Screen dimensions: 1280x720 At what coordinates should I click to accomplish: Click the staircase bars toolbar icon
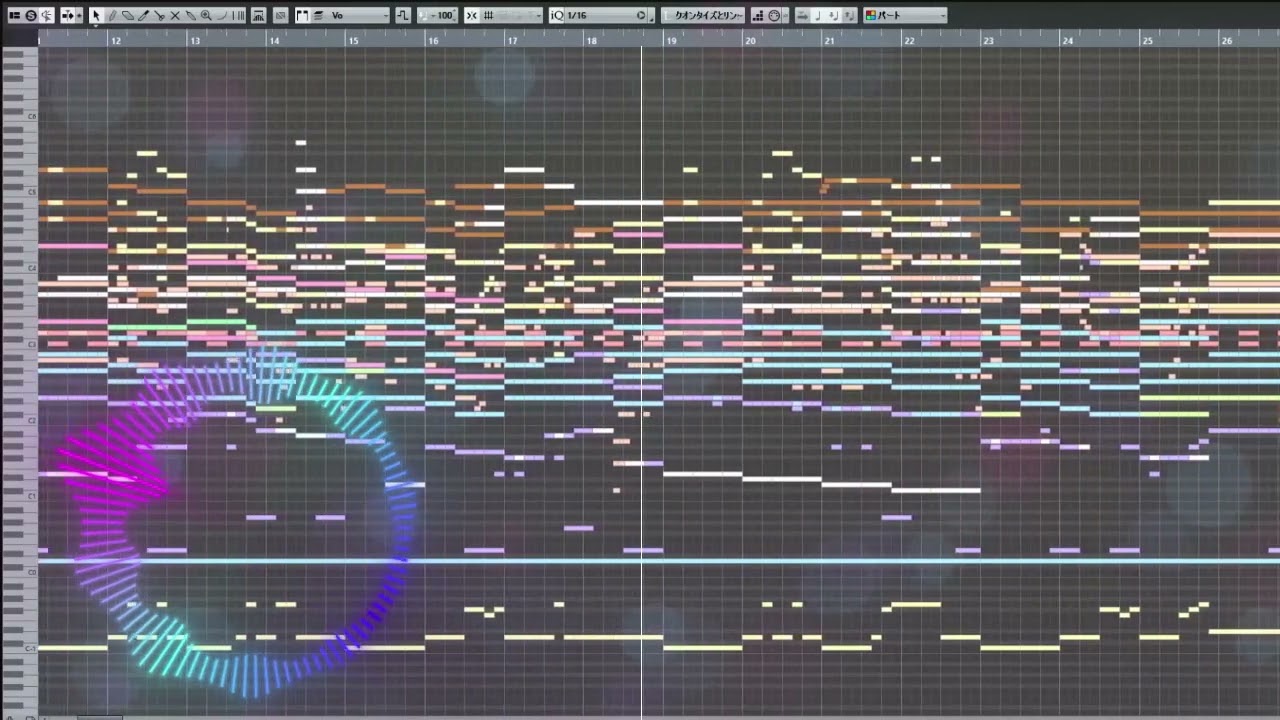[758, 15]
